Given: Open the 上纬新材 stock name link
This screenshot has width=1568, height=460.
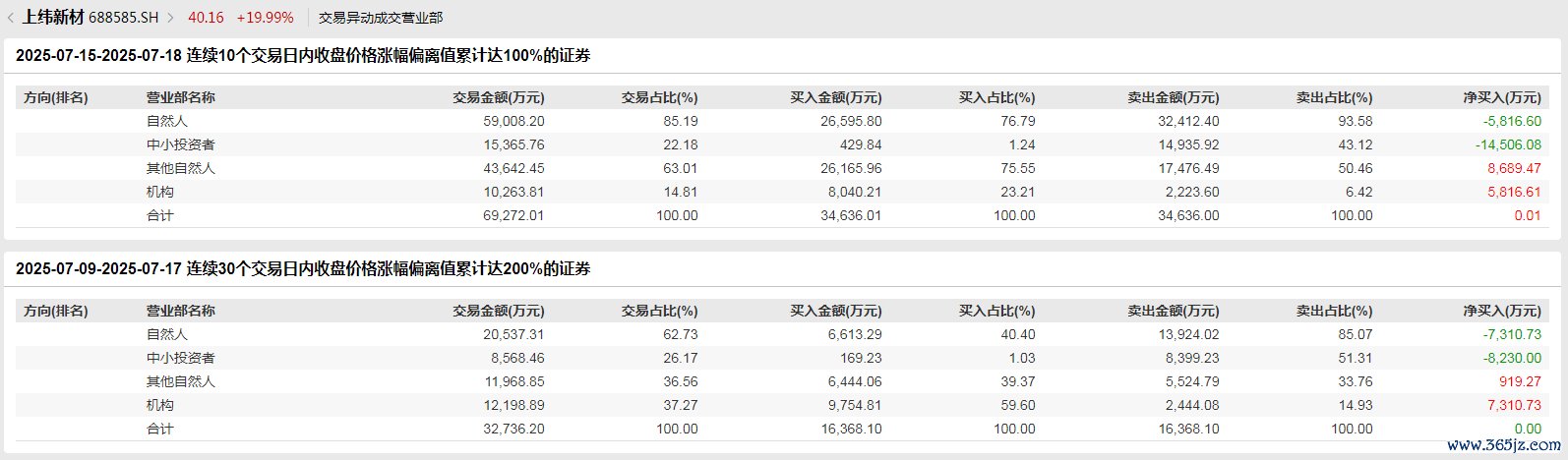Looking at the screenshot, I should 53,18.
